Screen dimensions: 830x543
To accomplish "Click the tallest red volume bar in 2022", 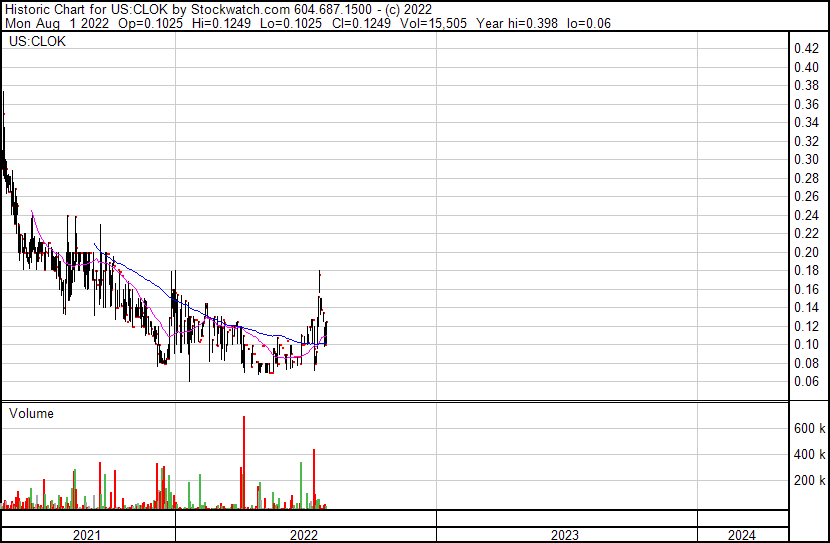I will pos(244,463).
